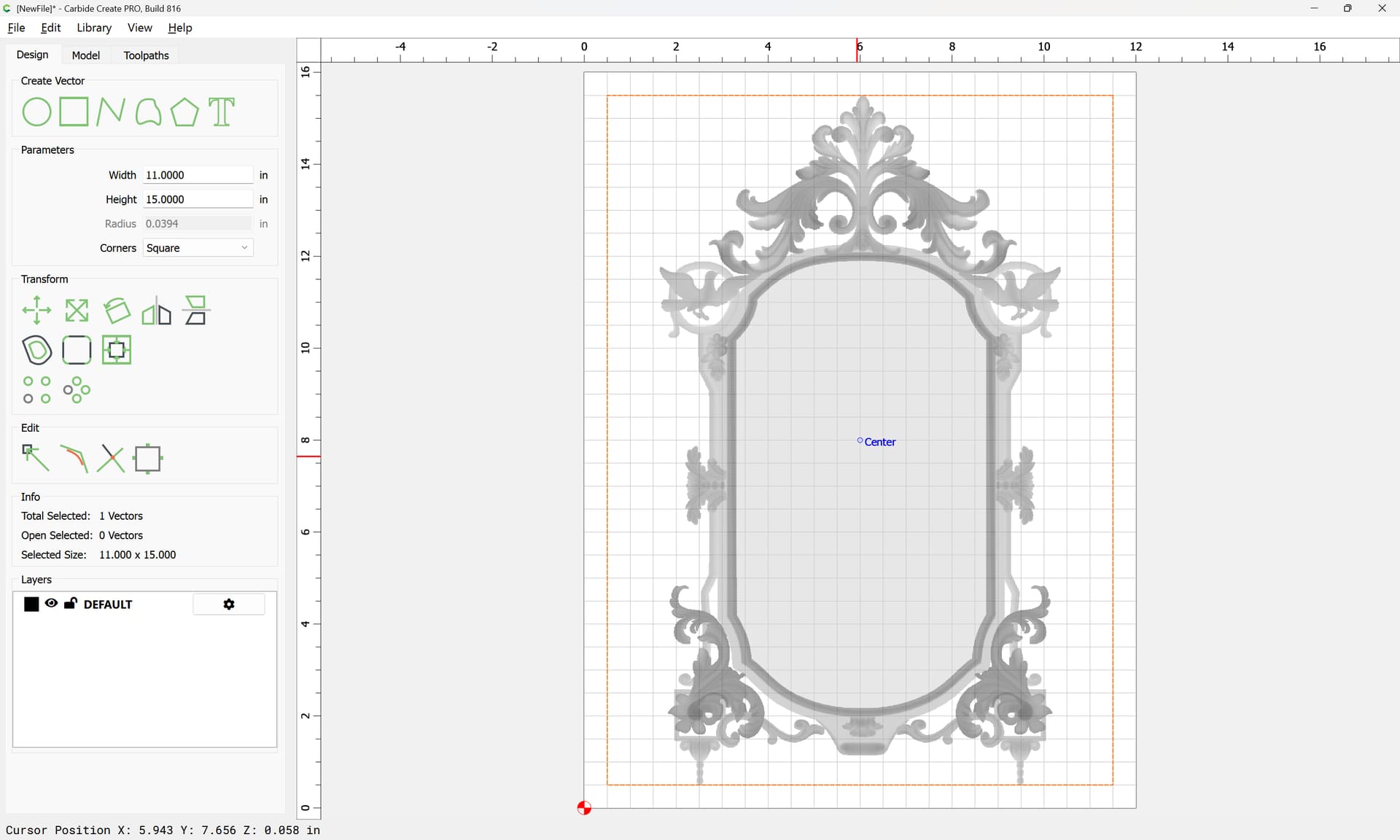Select the Circle vector tool
This screenshot has width=1400, height=840.
point(36,112)
